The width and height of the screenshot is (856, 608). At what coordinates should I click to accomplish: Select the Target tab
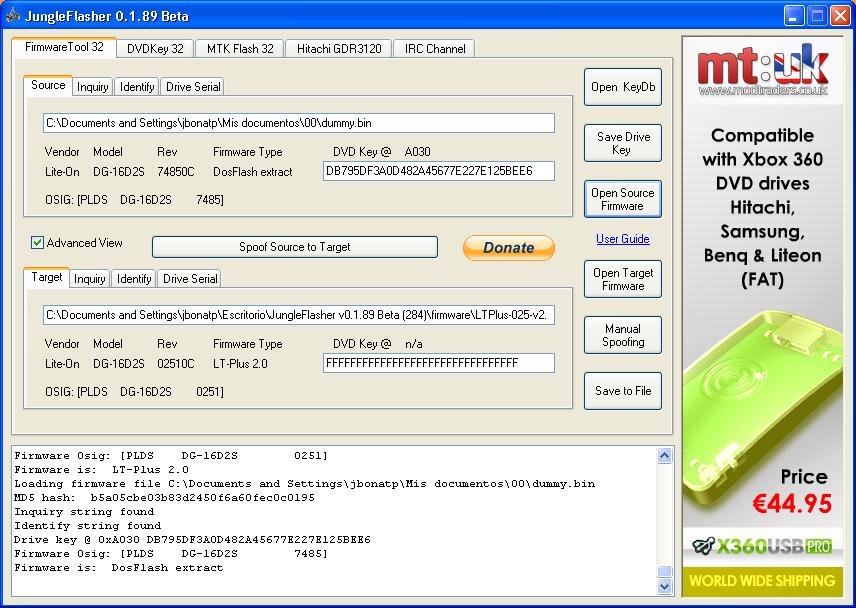coord(46,277)
